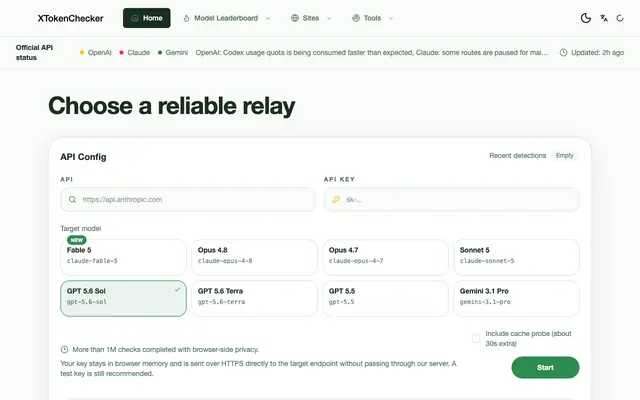Expand the Tools dropdown chevron
The width and height of the screenshot is (640, 400).
[391, 18]
